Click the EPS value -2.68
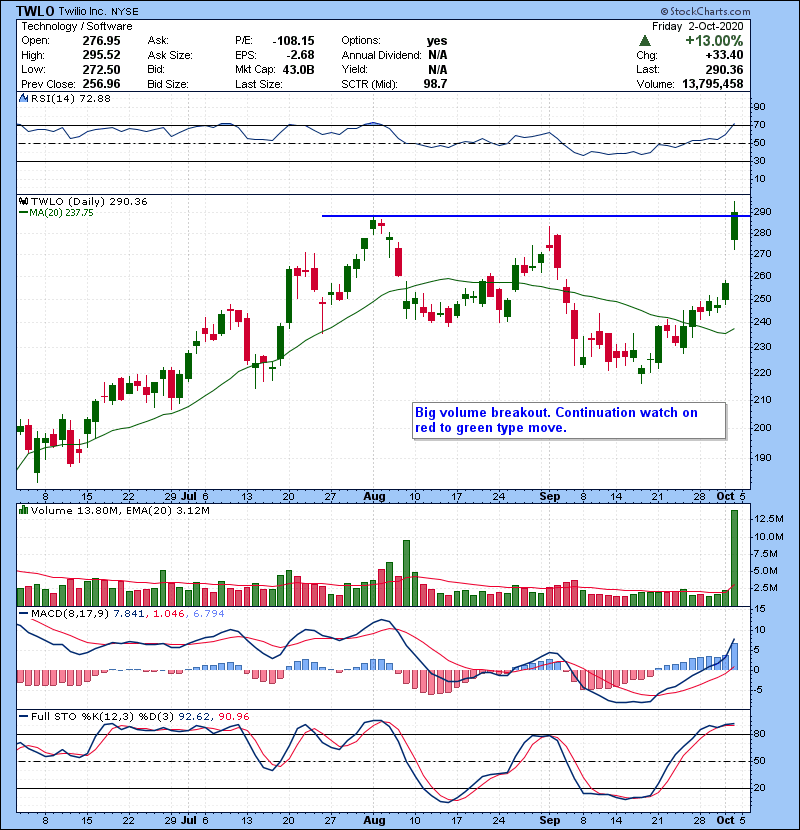The width and height of the screenshot is (800, 830). tap(300, 55)
